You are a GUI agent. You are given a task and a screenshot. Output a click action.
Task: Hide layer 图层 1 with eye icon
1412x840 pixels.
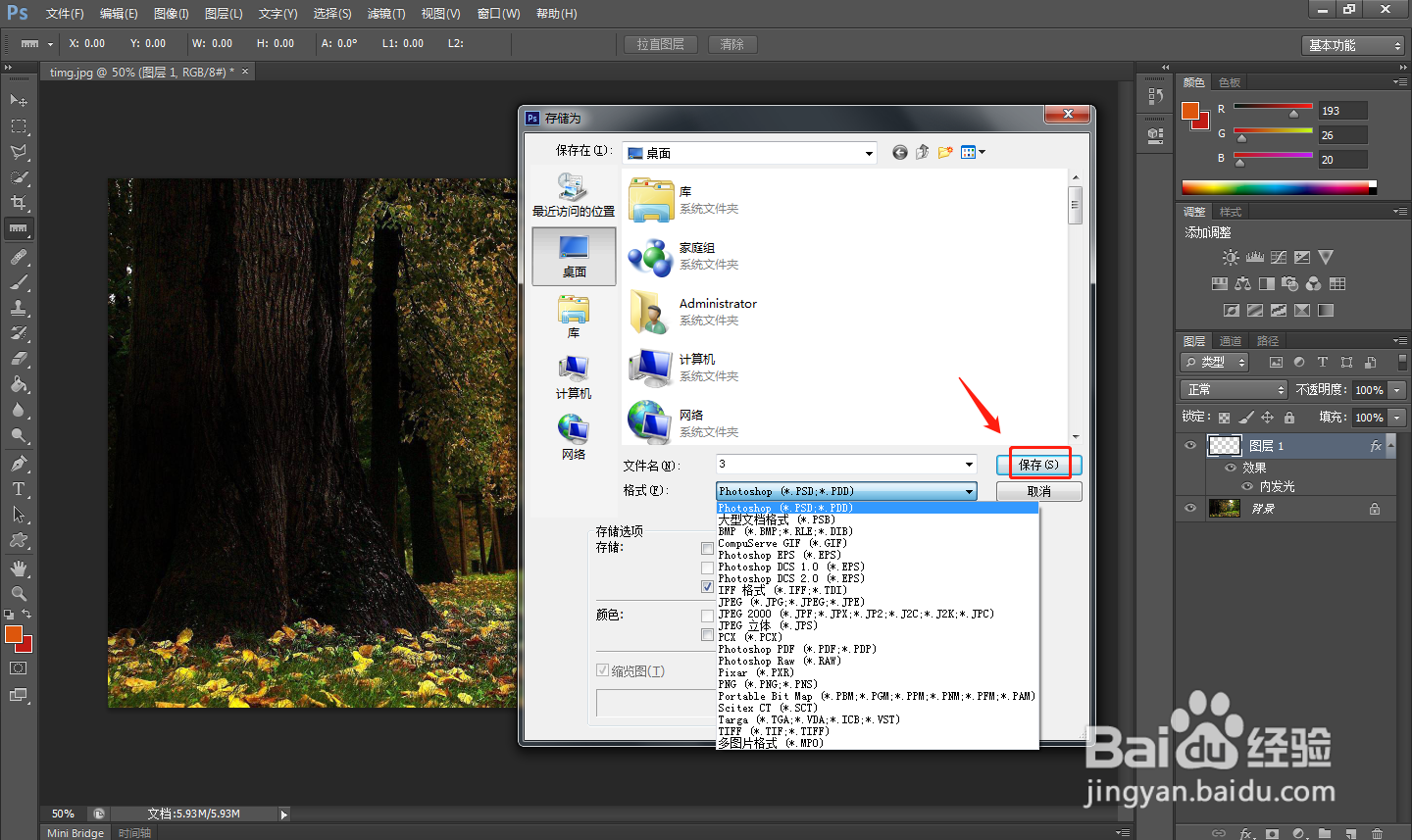tap(1190, 446)
